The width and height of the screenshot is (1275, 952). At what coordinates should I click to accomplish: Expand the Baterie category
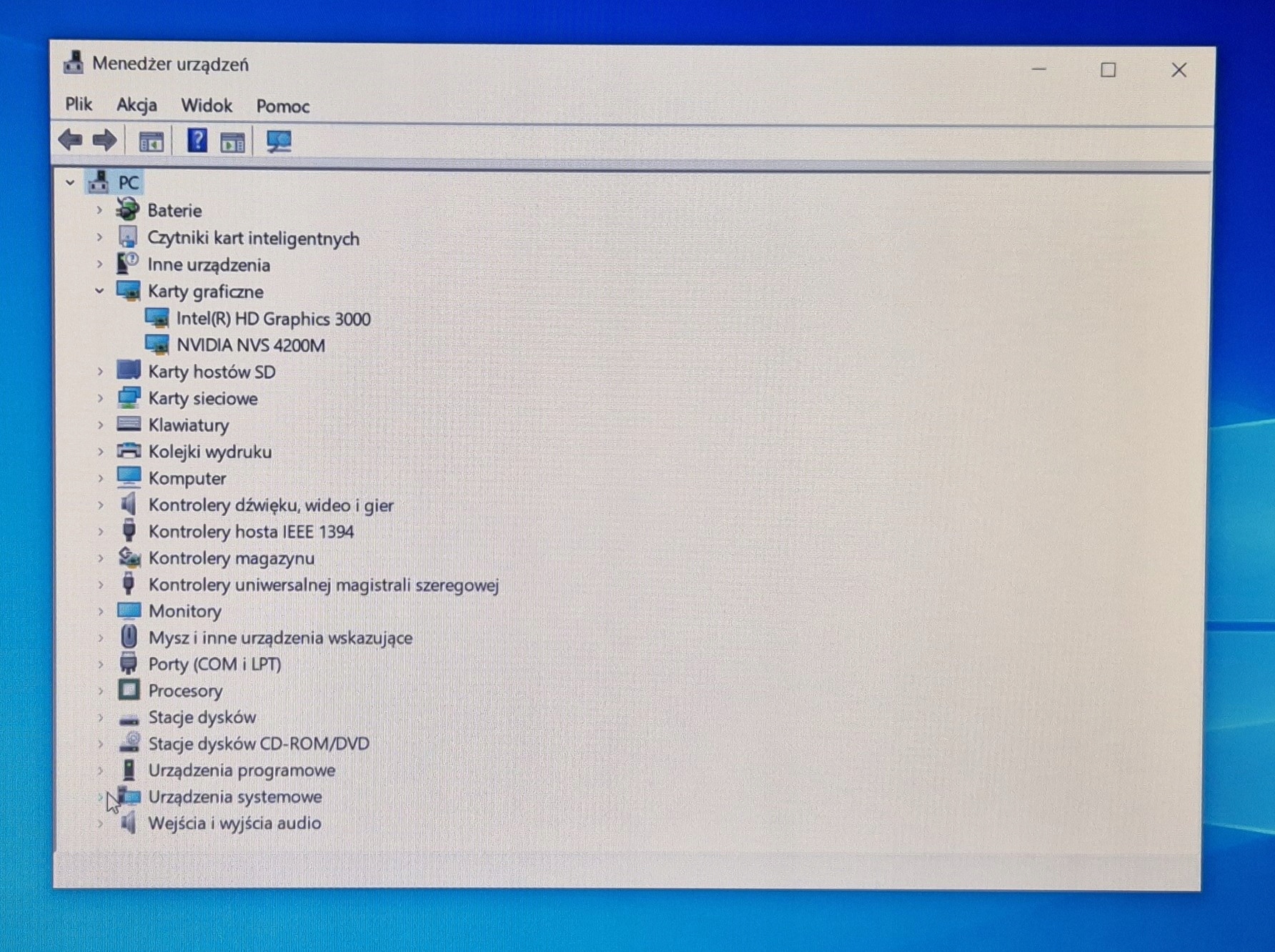coord(99,210)
